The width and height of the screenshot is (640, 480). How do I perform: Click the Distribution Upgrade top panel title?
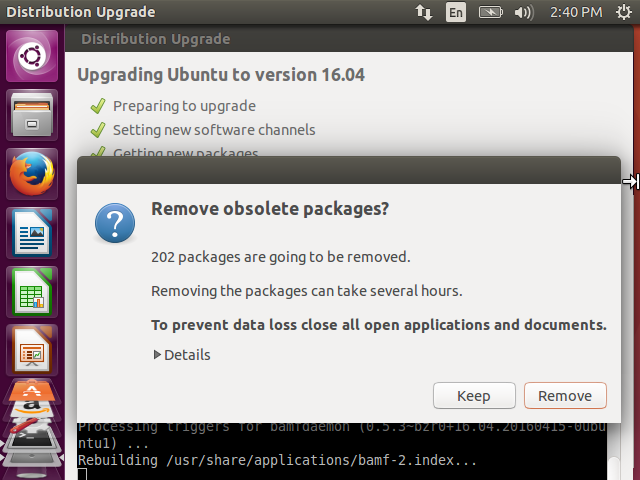click(81, 12)
